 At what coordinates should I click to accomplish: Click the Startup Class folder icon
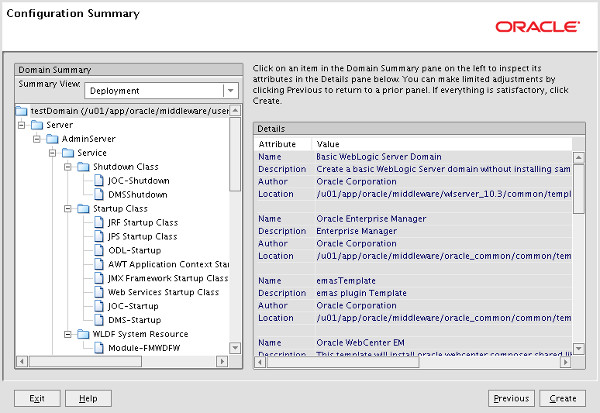tap(83, 209)
